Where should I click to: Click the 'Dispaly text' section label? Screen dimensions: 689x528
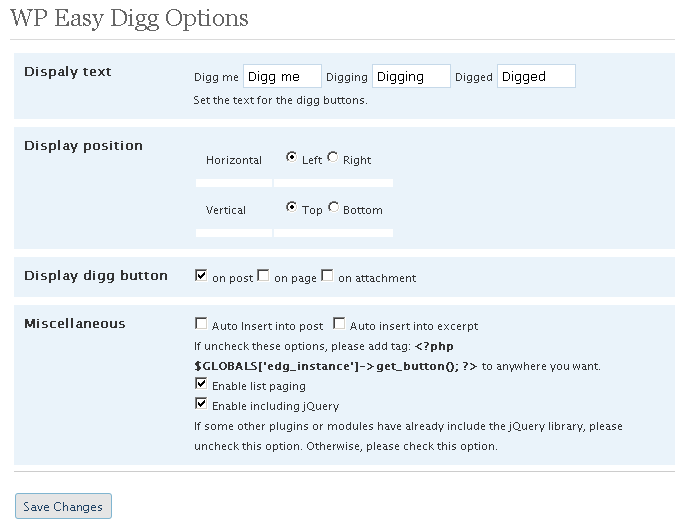68,72
